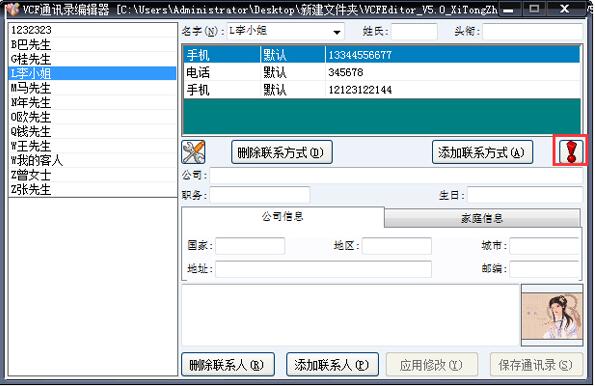The width and height of the screenshot is (595, 386).
Task: Select phone number 12123122144 row
Action: pos(382,90)
